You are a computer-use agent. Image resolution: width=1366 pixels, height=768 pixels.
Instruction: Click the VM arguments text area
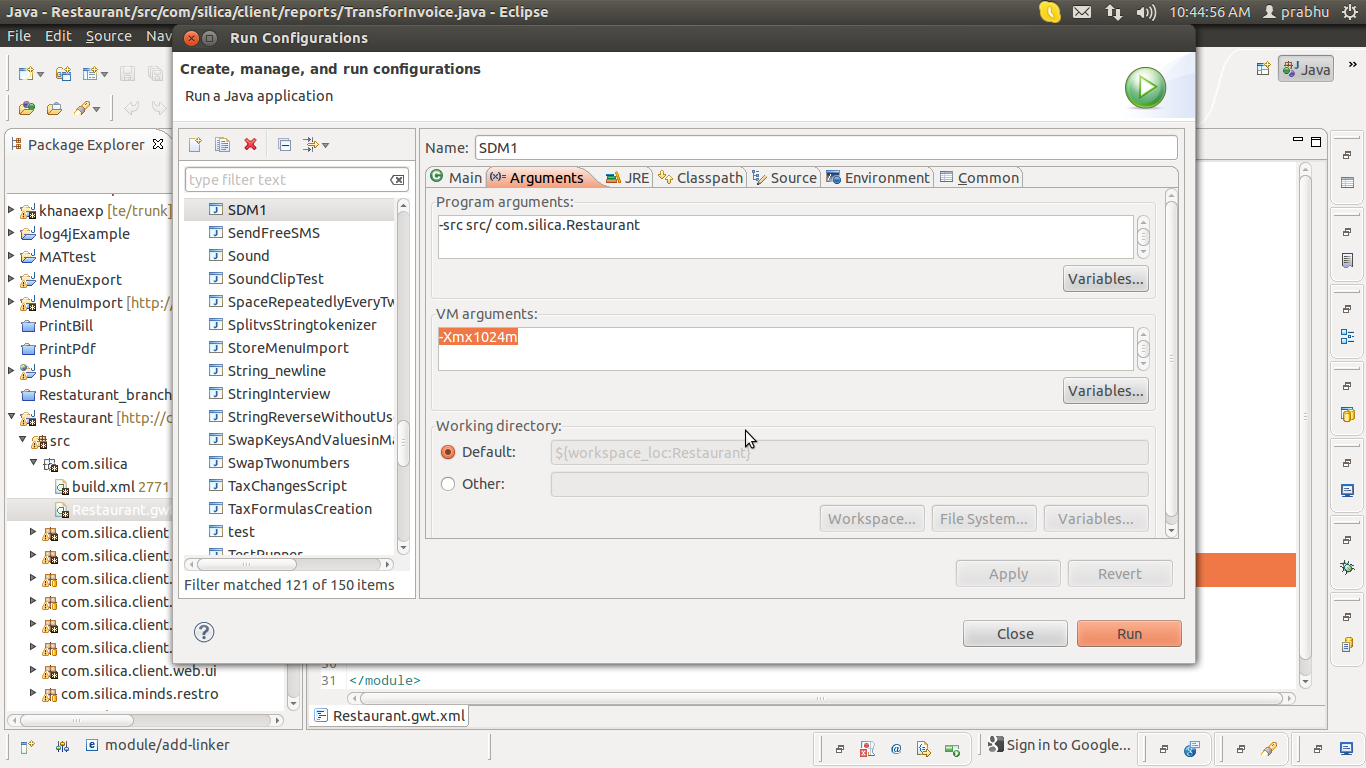(x=785, y=349)
